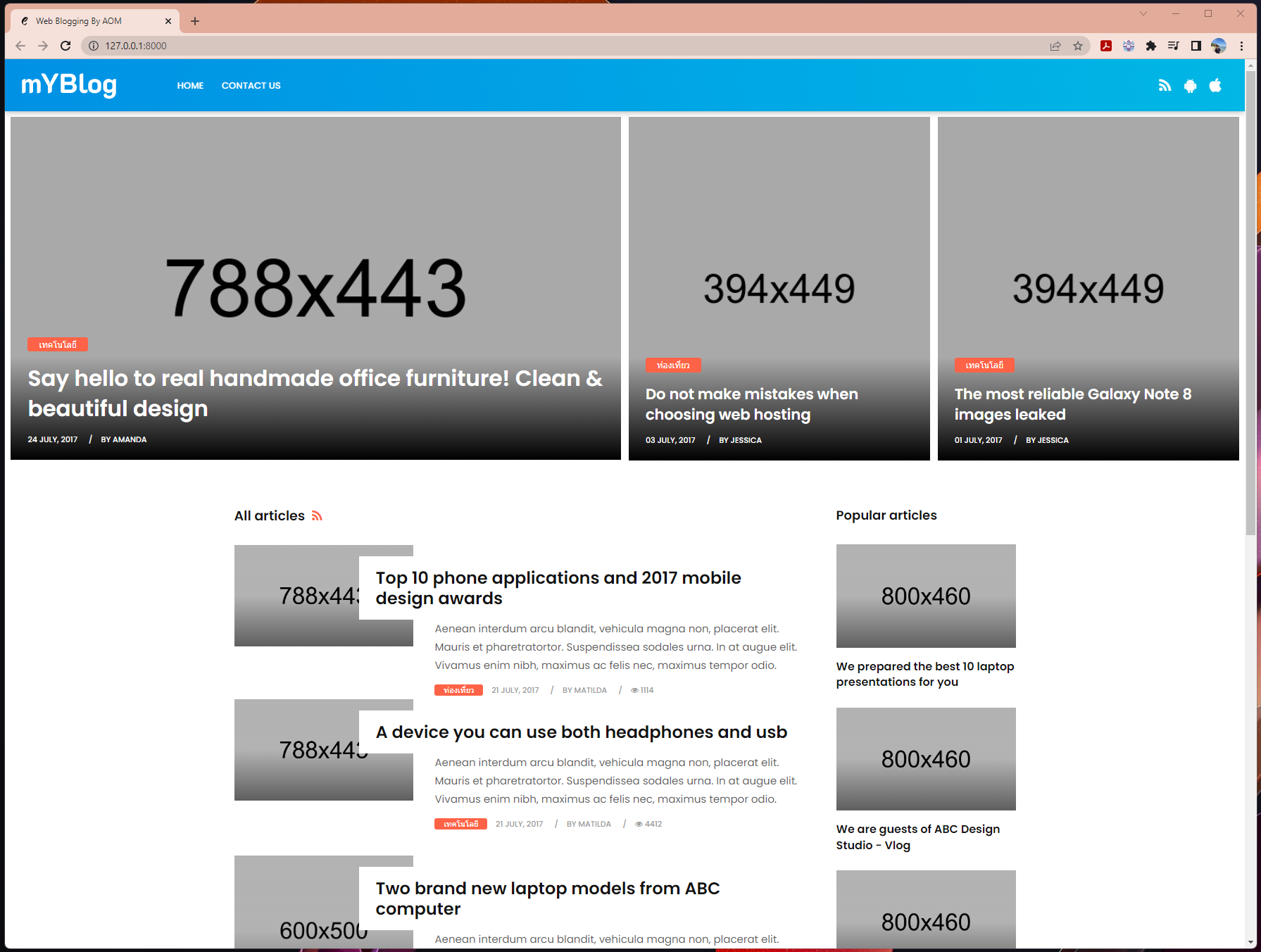
Task: Click the Apple icon in the navbar
Action: point(1215,85)
